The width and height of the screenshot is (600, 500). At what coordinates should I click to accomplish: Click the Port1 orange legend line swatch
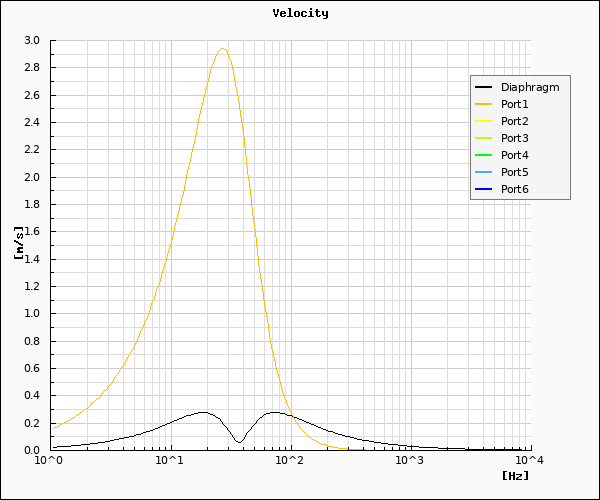(x=485, y=104)
